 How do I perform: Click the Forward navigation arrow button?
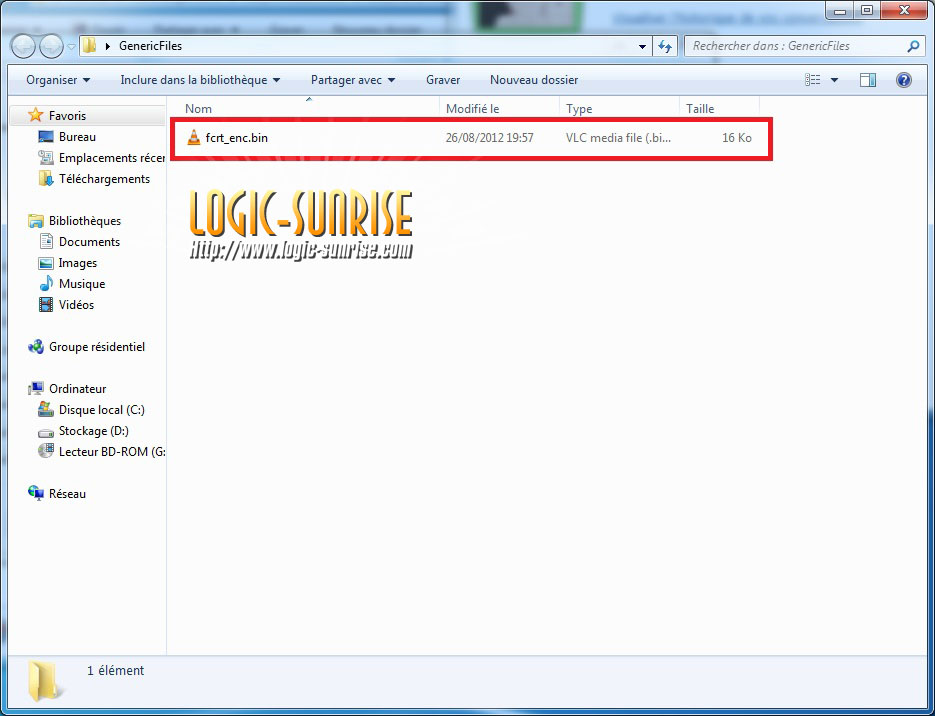[51, 47]
